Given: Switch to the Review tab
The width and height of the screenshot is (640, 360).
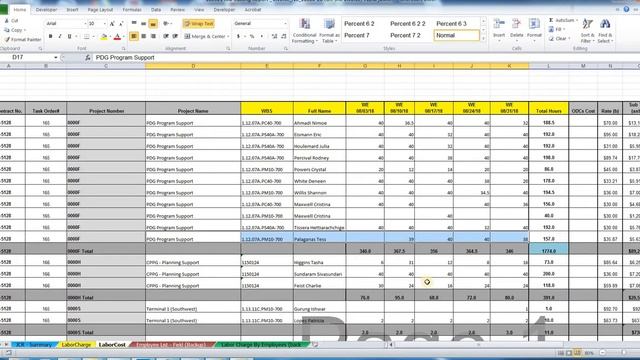Looking at the screenshot, I should [178, 9].
